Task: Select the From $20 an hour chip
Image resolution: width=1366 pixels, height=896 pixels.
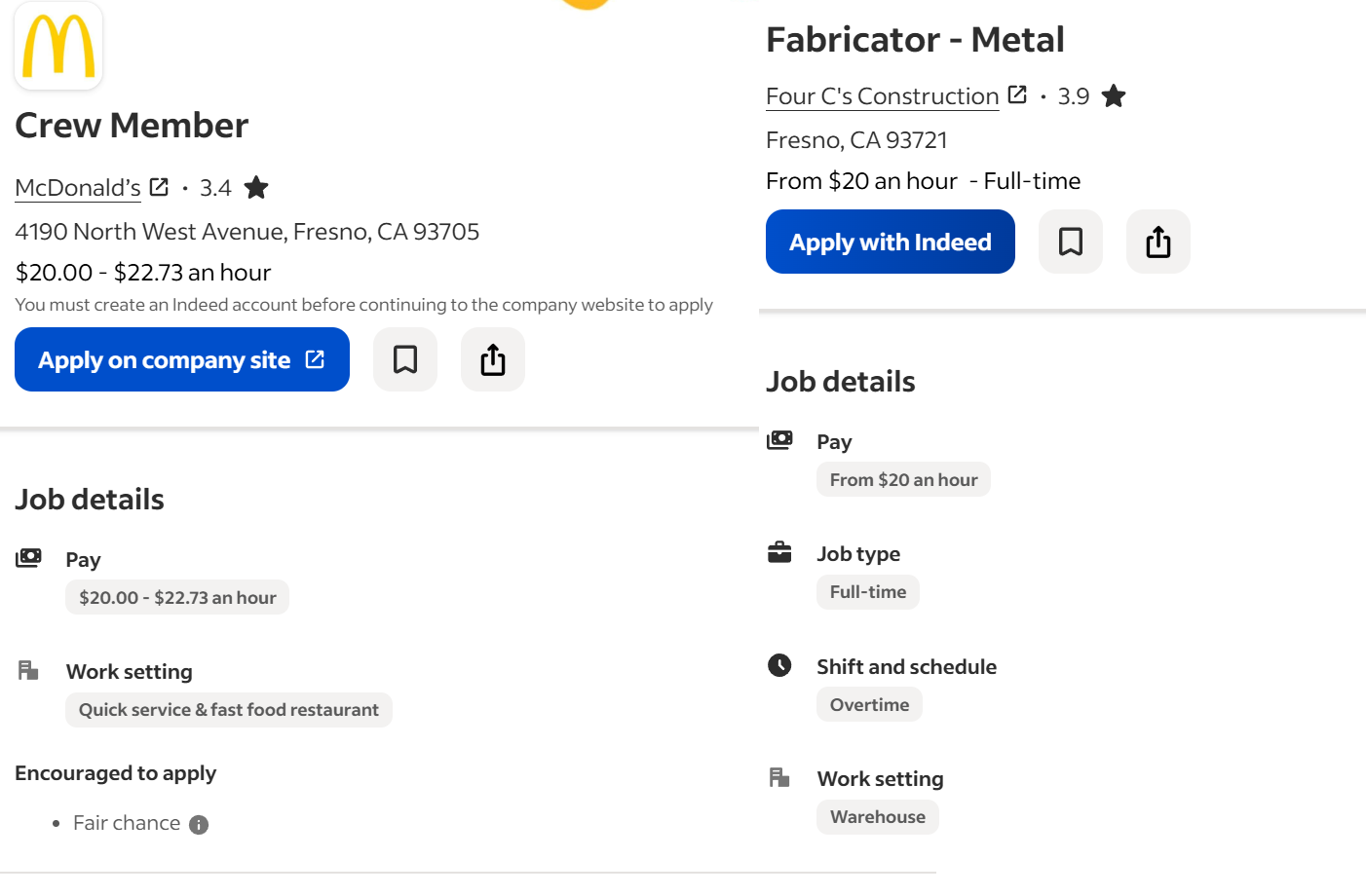Action: pos(904,479)
